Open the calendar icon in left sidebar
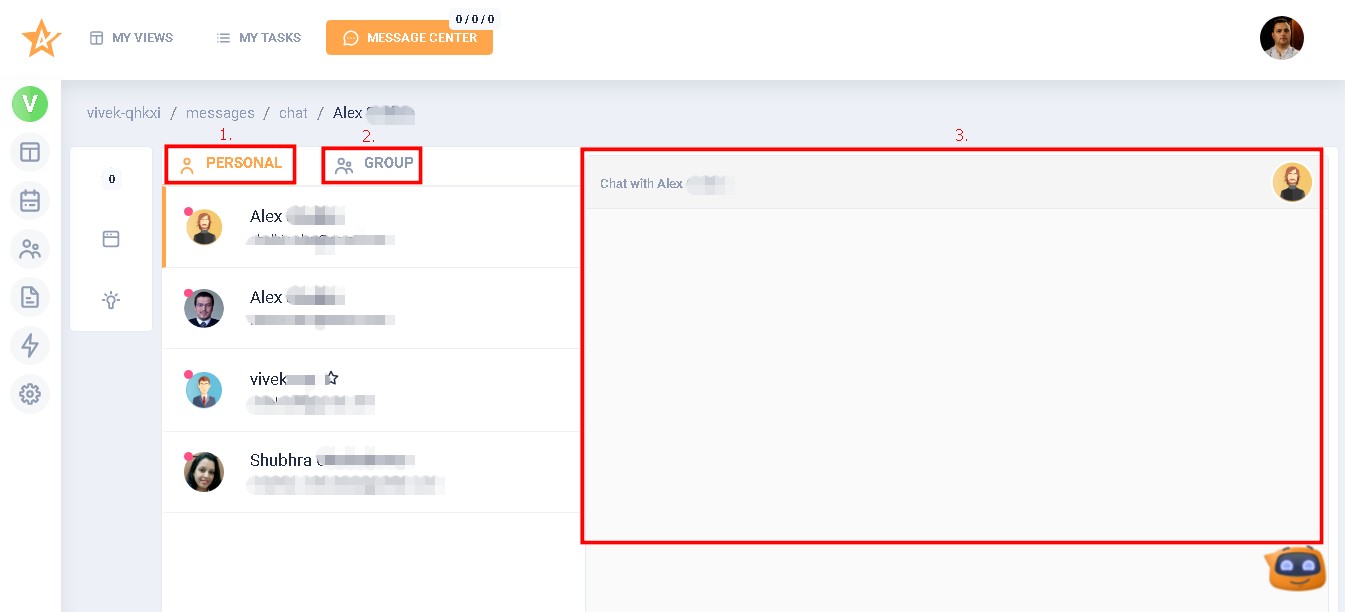Image resolution: width=1345 pixels, height=612 pixels. (x=30, y=200)
